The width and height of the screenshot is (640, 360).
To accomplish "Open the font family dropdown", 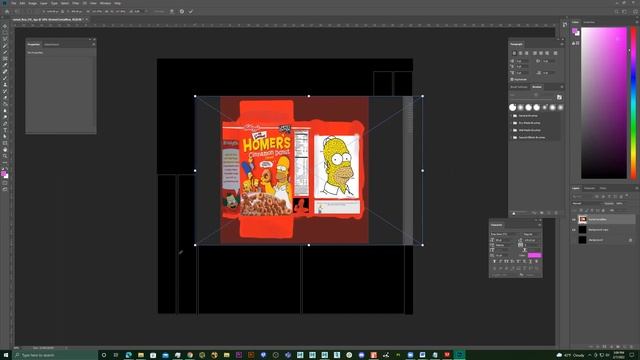I will 504,234.
